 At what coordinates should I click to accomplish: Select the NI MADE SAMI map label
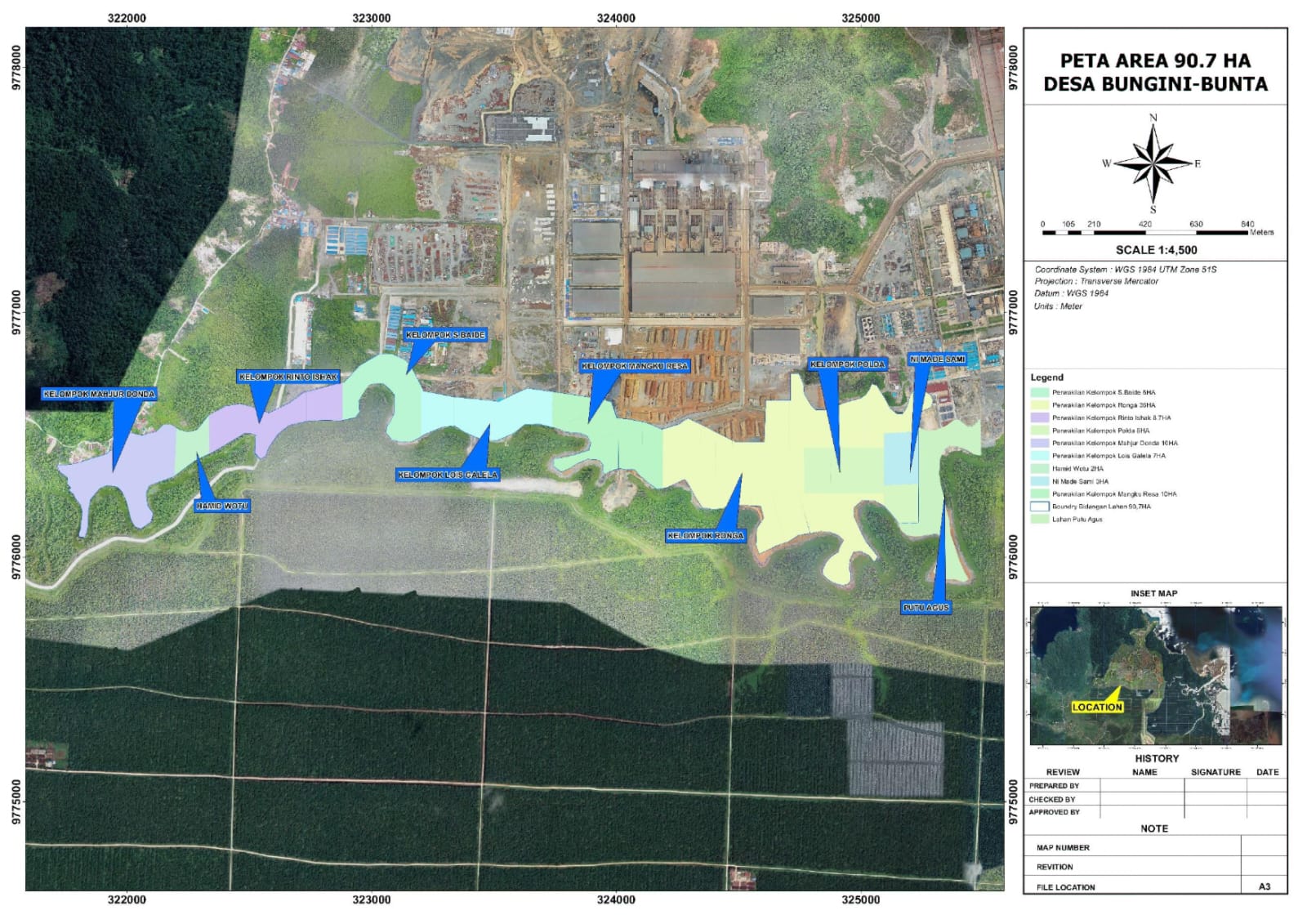[938, 359]
